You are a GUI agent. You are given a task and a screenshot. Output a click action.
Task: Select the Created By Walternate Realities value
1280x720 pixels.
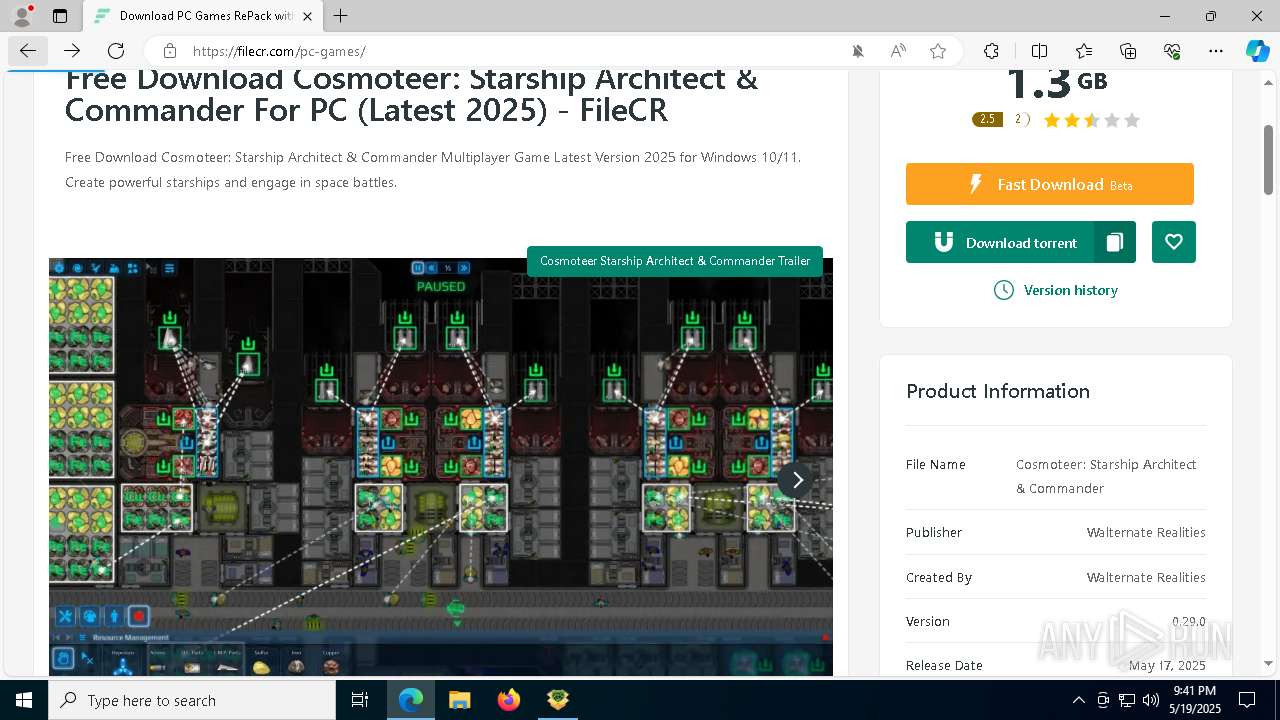[x=1146, y=577]
